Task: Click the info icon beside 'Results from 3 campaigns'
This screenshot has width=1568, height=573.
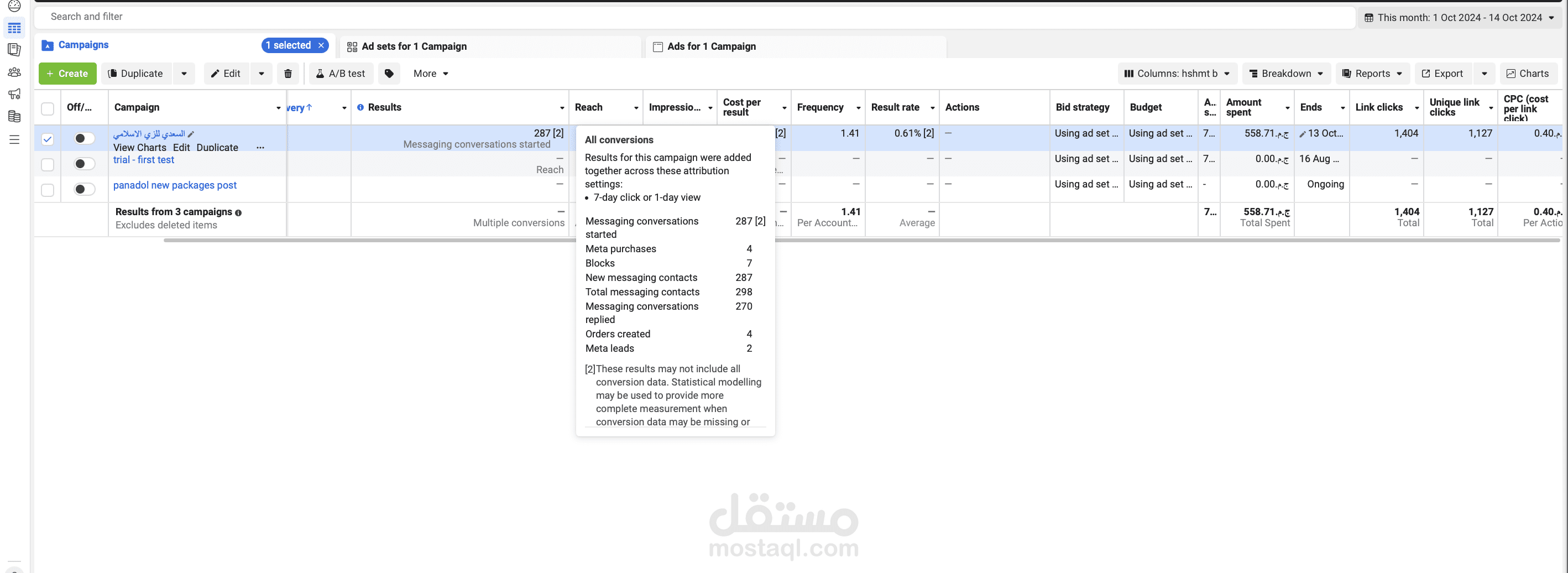Action: point(238,212)
